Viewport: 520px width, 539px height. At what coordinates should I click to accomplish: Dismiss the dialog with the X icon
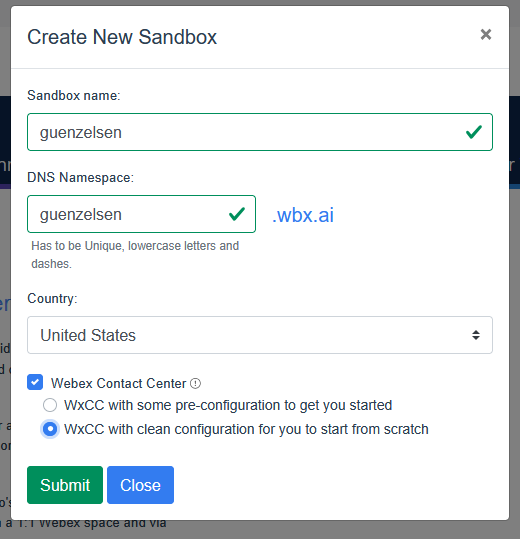coord(486,34)
